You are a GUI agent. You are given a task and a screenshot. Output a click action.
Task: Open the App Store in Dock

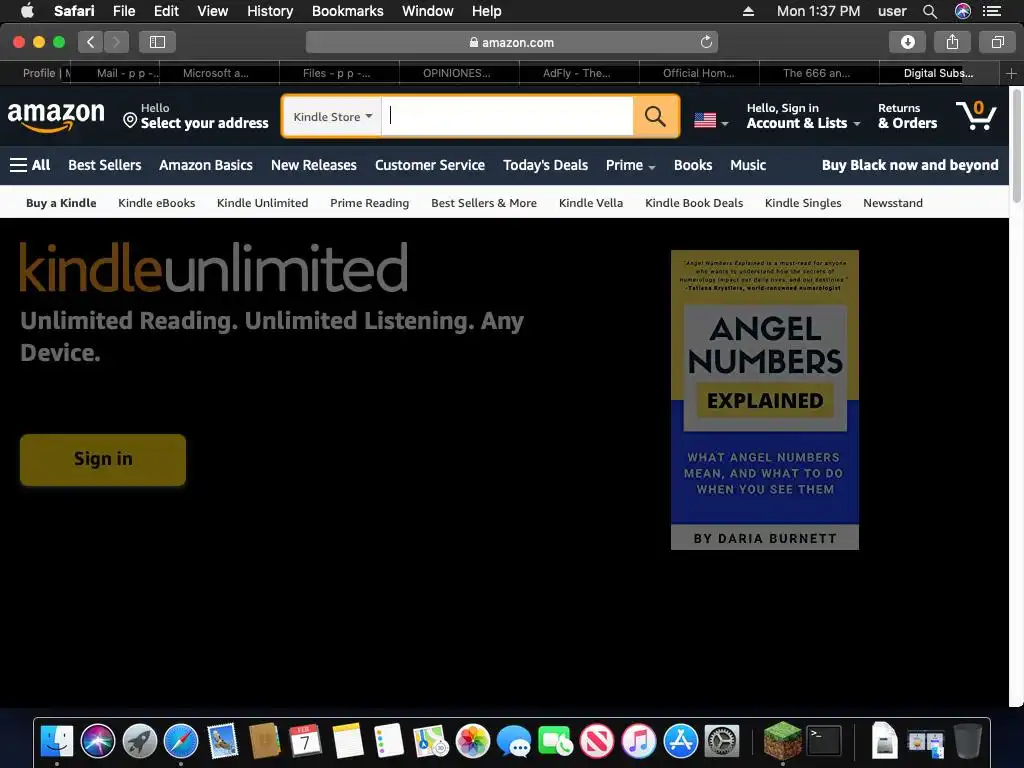pos(680,741)
